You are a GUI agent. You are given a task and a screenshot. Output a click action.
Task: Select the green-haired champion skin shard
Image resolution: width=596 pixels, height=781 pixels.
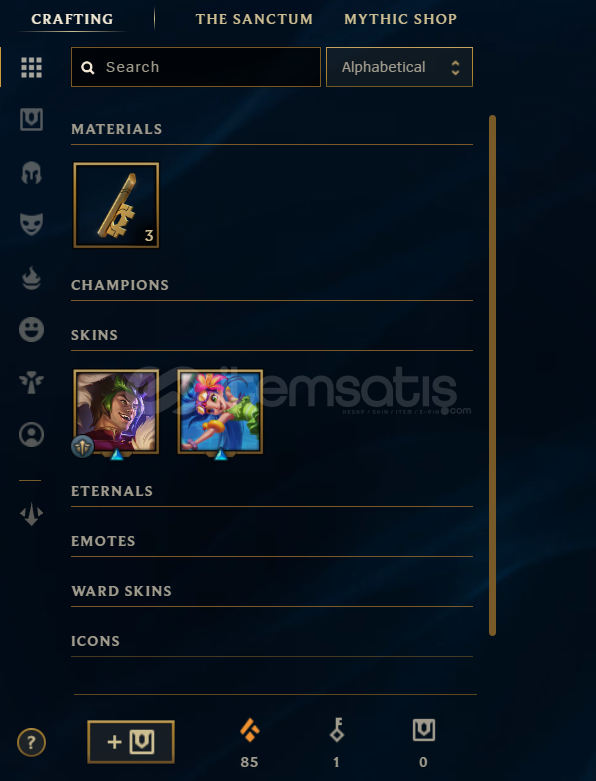(116, 411)
